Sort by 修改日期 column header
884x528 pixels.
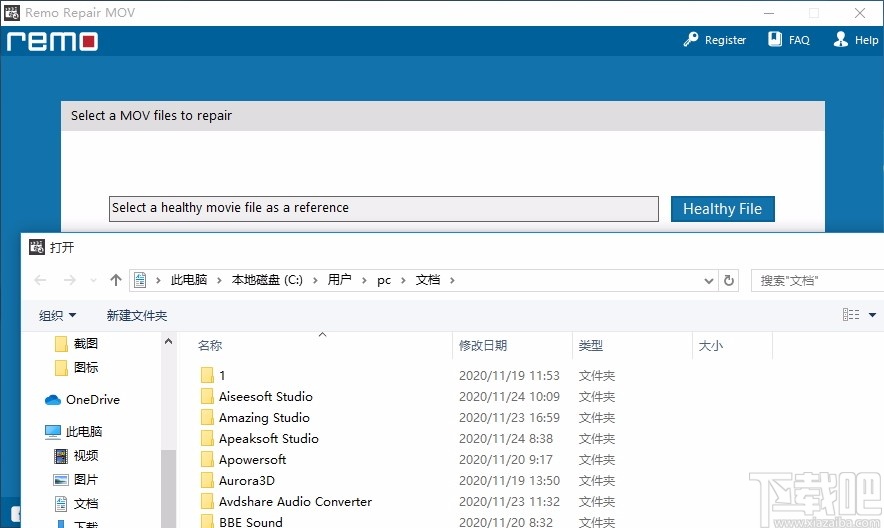click(483, 345)
